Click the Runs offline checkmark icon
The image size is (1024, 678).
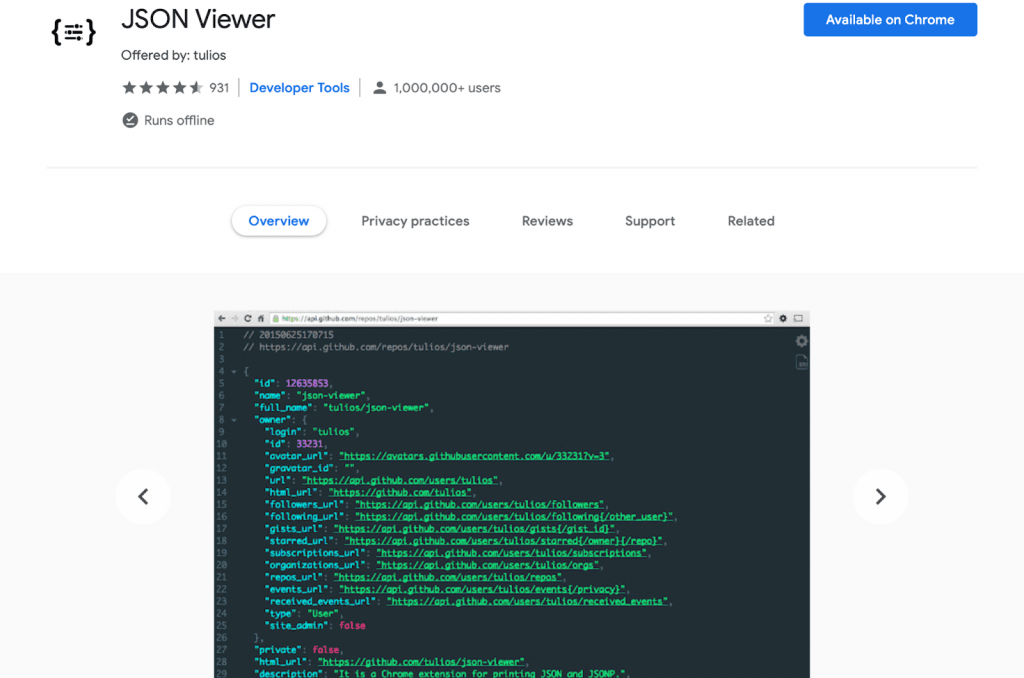pos(130,120)
